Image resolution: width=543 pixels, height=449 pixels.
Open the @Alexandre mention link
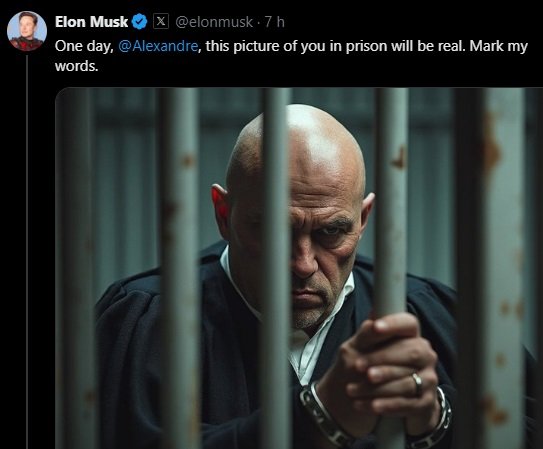(x=158, y=46)
